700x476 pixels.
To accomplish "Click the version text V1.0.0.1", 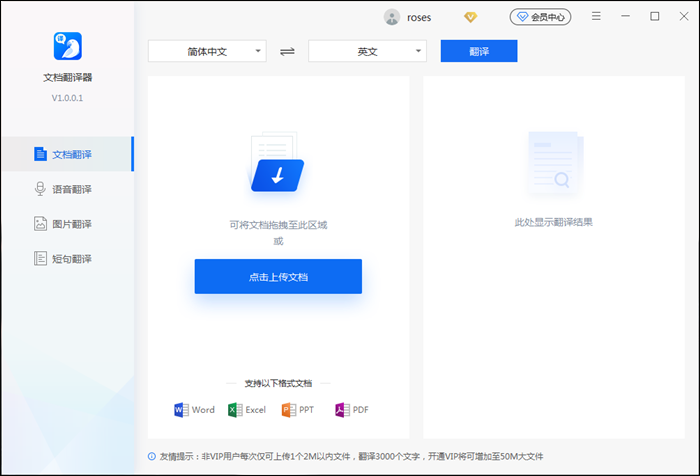I will 67,98.
